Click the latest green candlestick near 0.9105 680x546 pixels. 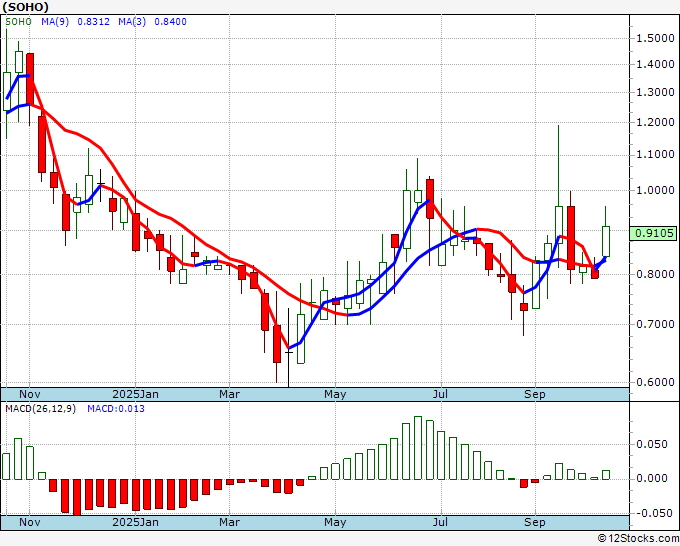(x=606, y=241)
